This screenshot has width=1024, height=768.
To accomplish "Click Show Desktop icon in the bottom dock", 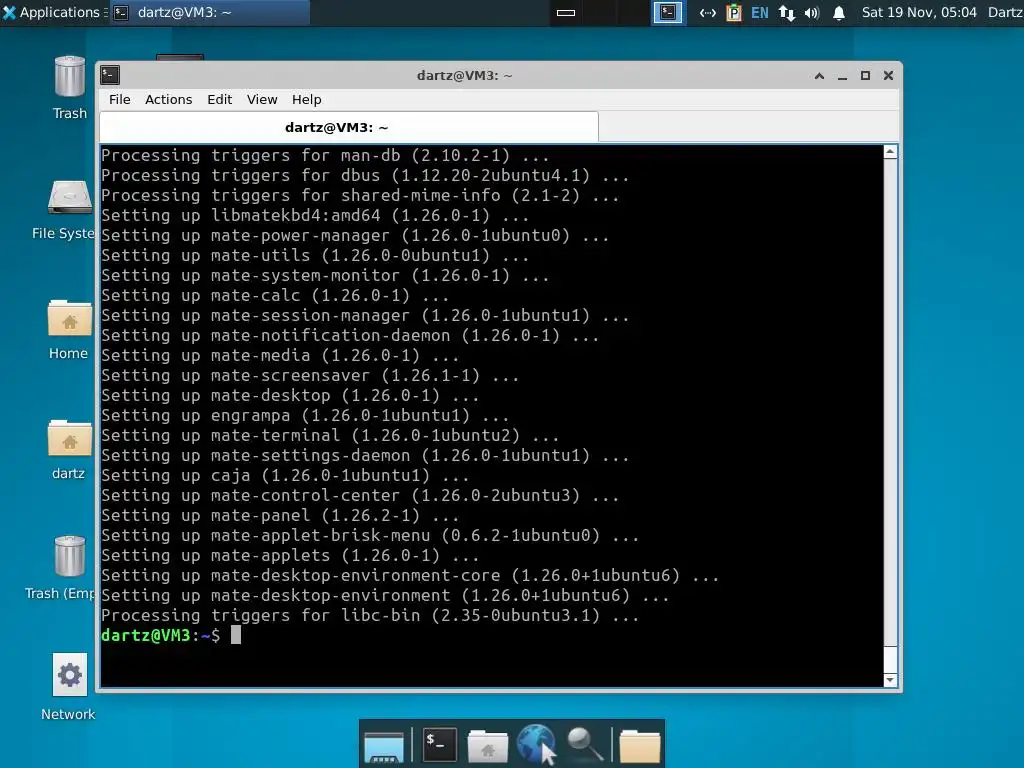I will (384, 745).
